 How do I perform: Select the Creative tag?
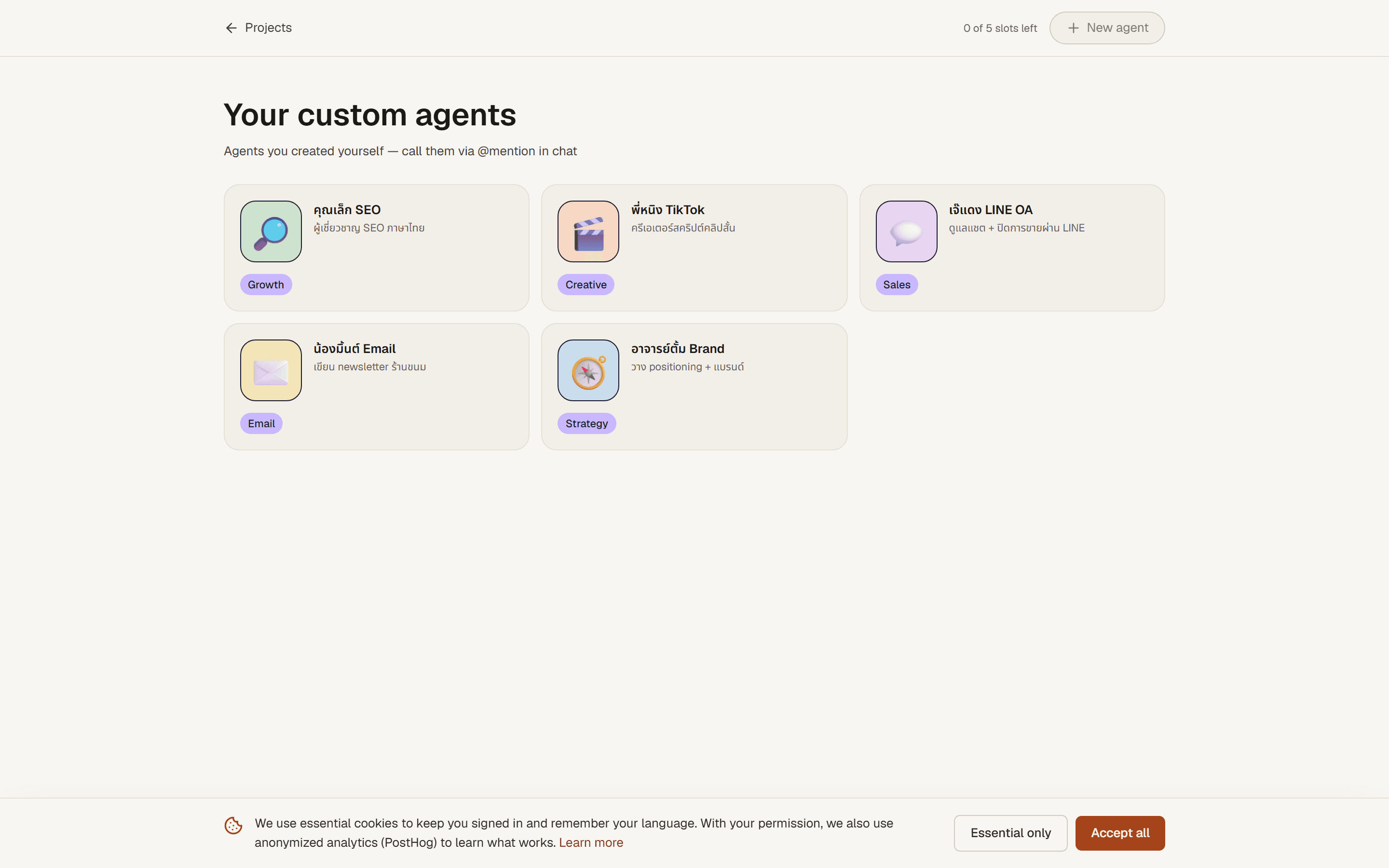[x=586, y=285]
